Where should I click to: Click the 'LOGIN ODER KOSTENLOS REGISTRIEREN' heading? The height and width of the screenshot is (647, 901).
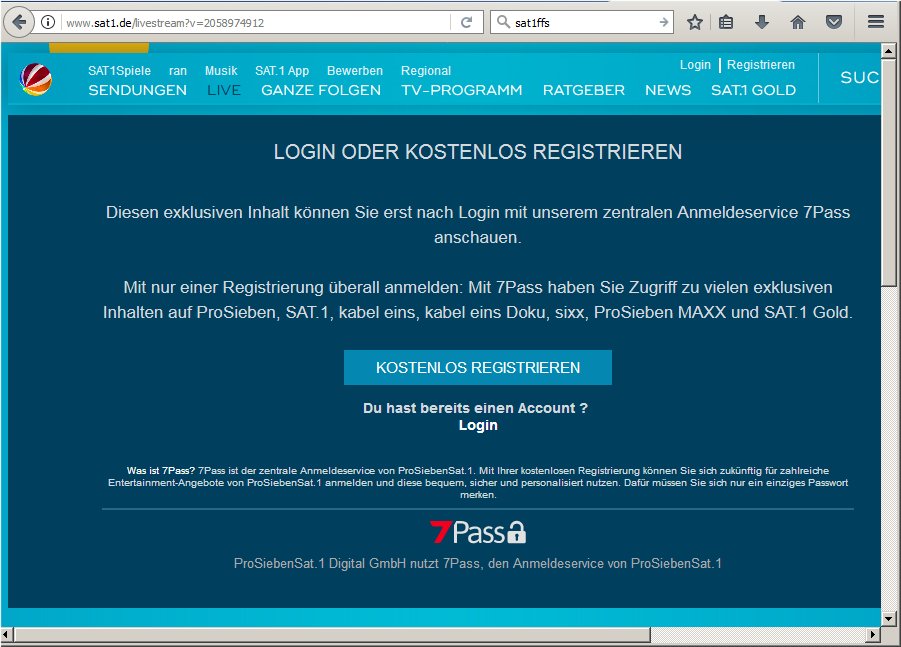478,152
